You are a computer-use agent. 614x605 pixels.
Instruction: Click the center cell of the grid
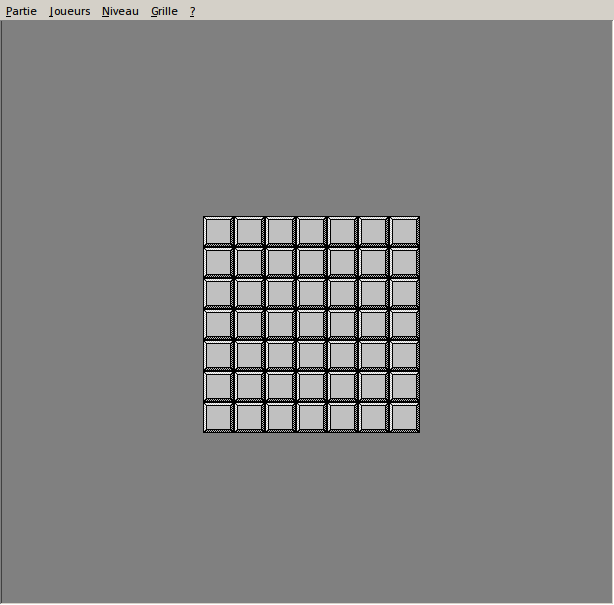(x=311, y=324)
